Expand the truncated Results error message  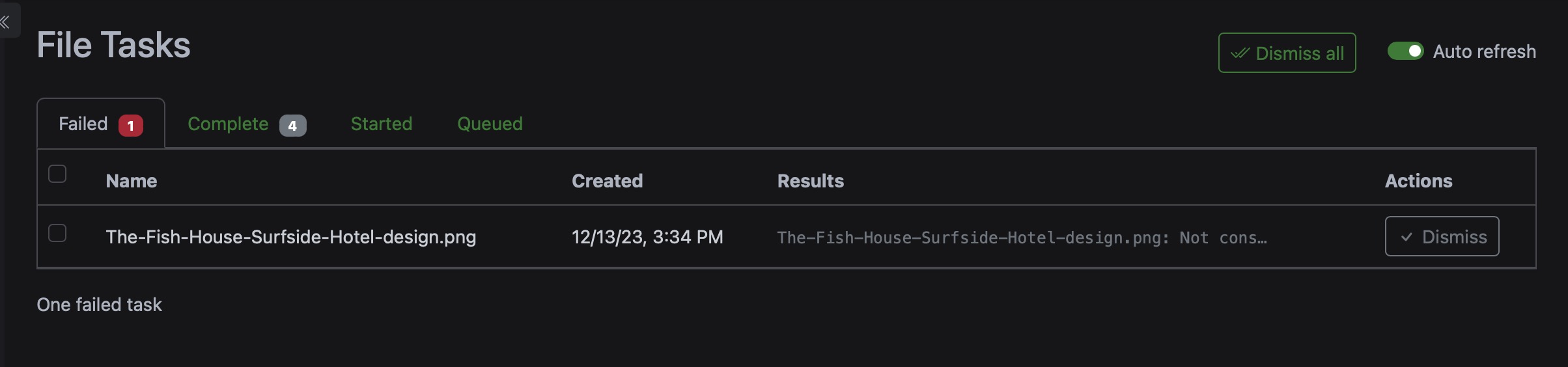tap(1022, 238)
